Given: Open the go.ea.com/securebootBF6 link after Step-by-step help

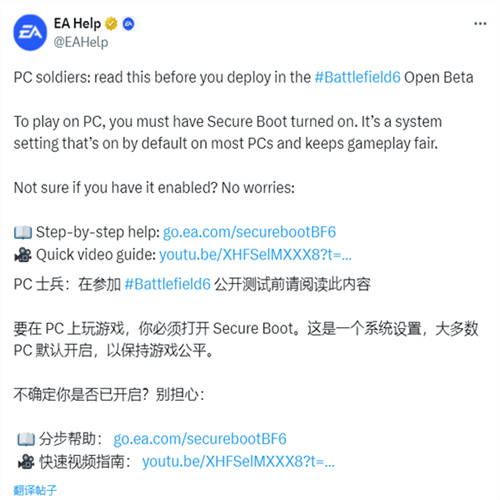Looking at the screenshot, I should 249,232.
